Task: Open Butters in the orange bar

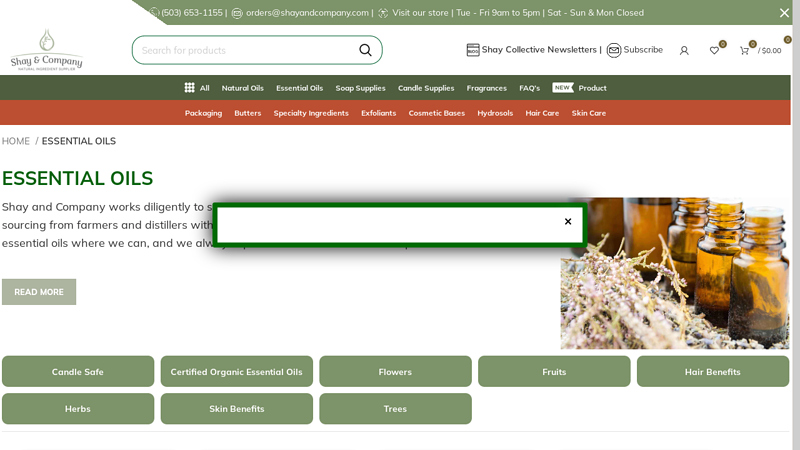Action: coord(247,113)
